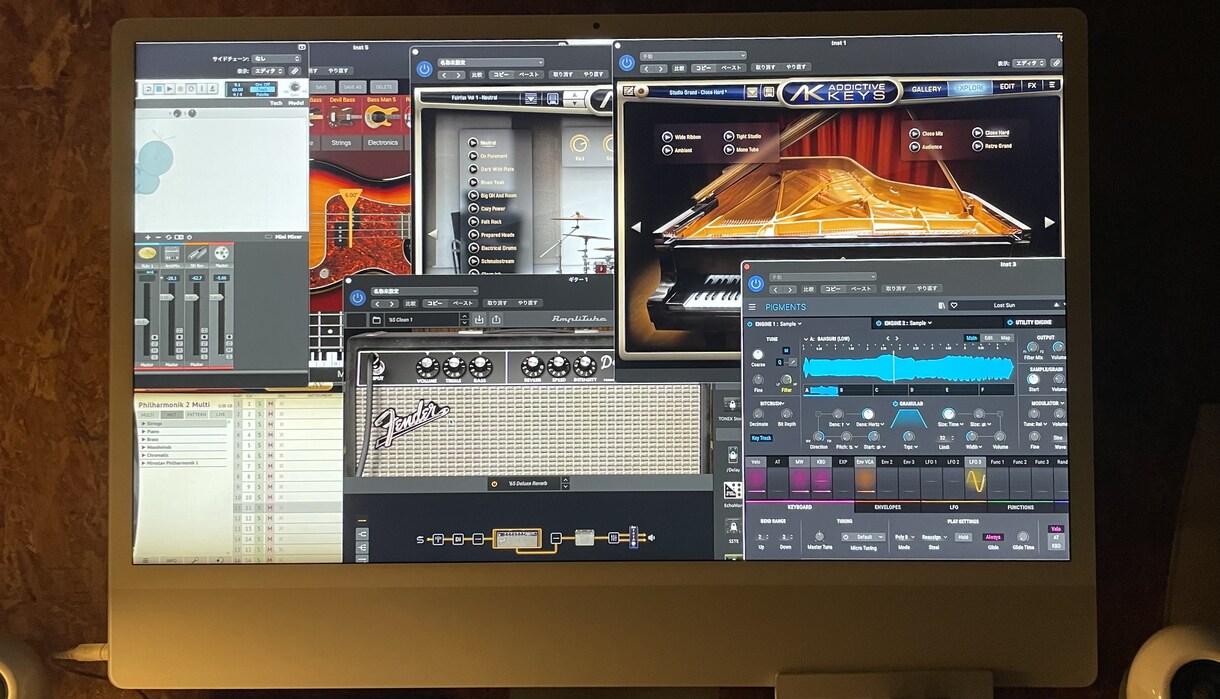Click the play icon beside Neutral drum preset
This screenshot has height=699, width=1220.
(473, 143)
